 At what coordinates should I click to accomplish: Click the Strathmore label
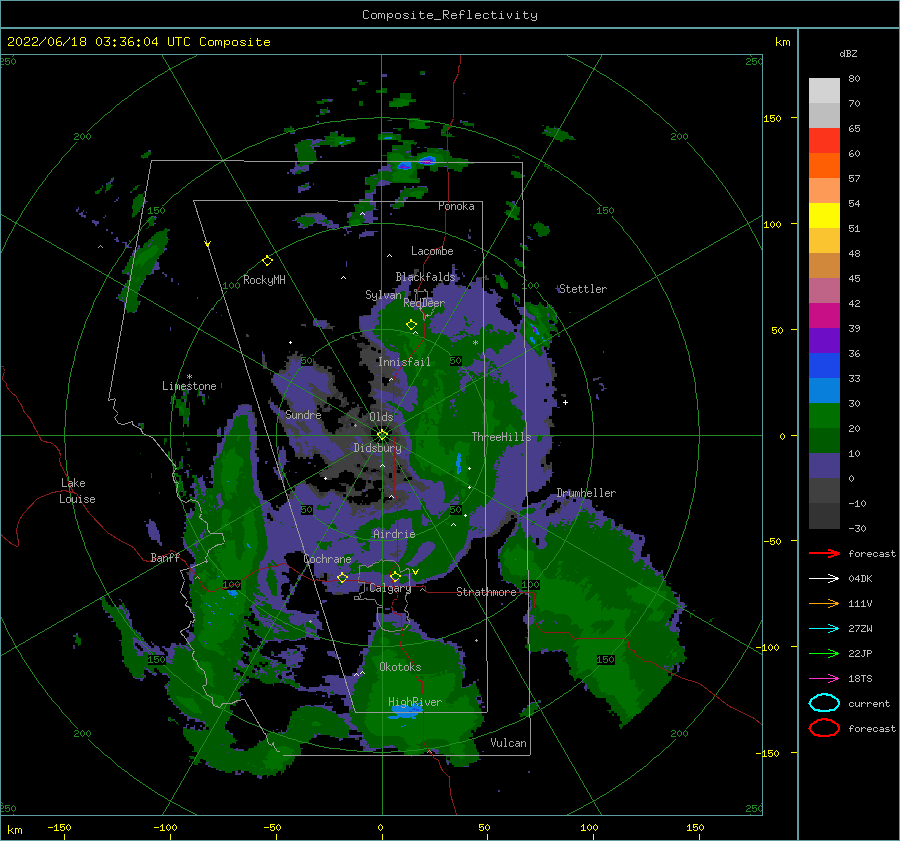tap(486, 592)
